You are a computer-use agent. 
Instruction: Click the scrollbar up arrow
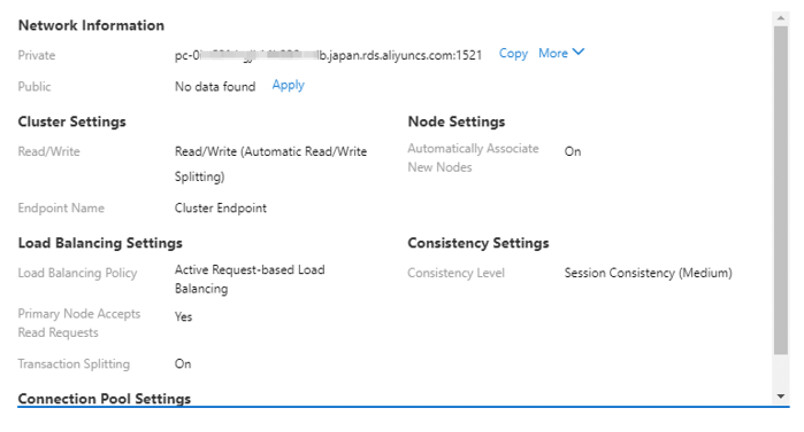(x=781, y=18)
